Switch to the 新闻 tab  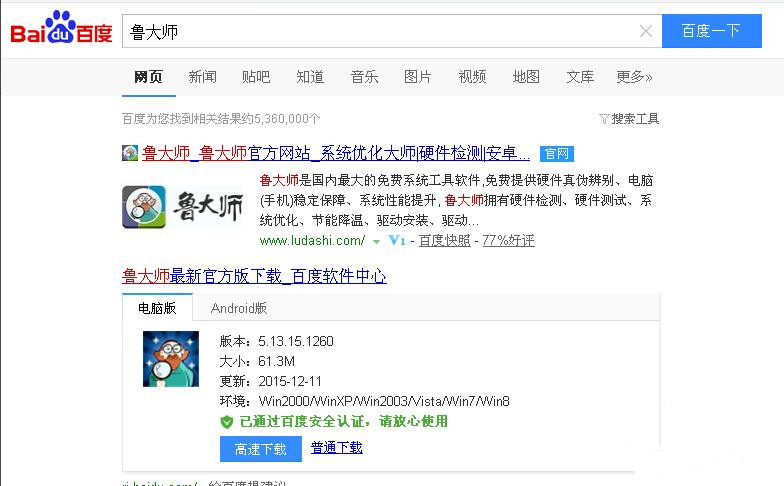tap(202, 77)
